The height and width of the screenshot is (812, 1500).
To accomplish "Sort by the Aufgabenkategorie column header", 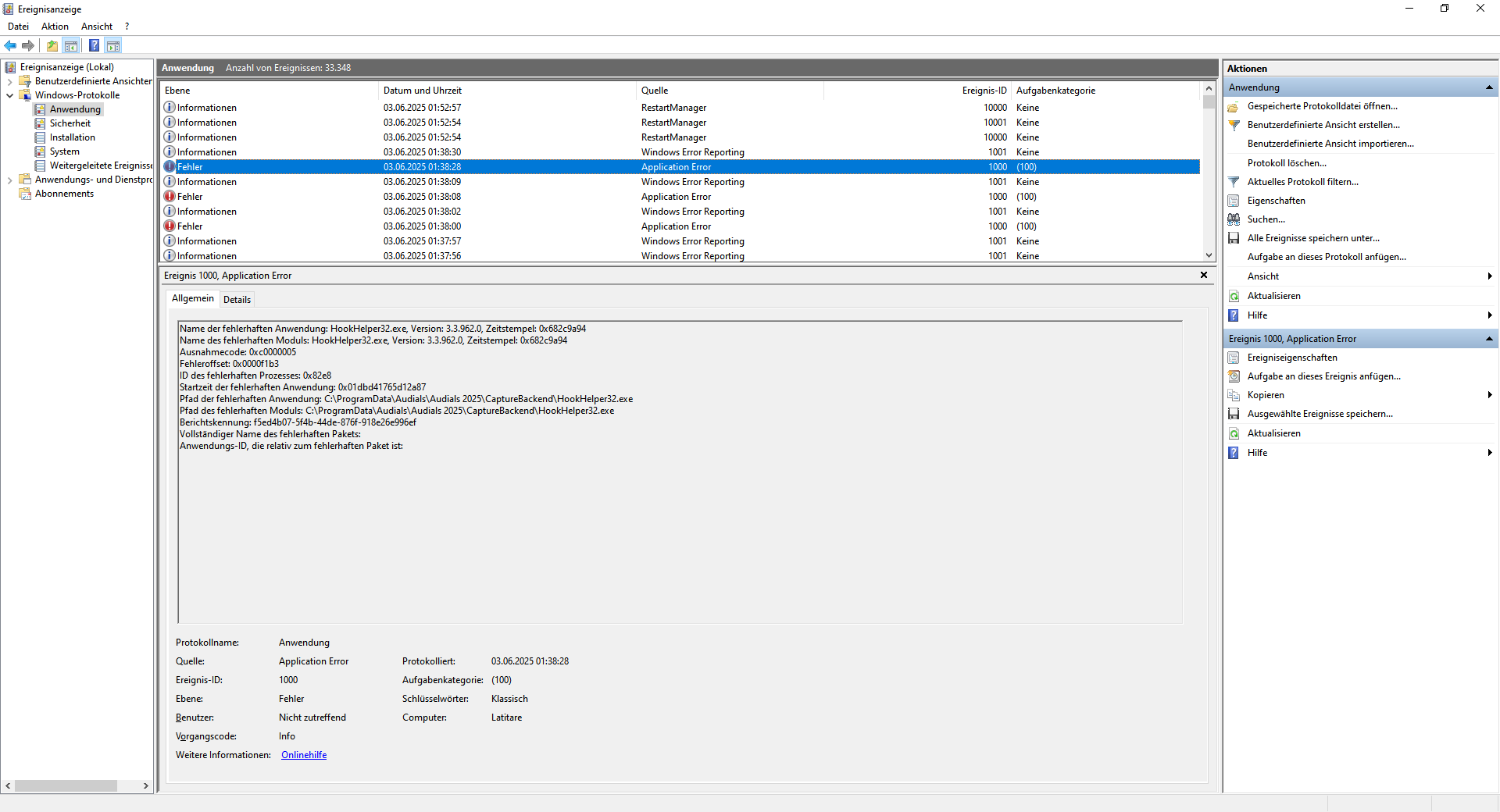I will click(1105, 91).
